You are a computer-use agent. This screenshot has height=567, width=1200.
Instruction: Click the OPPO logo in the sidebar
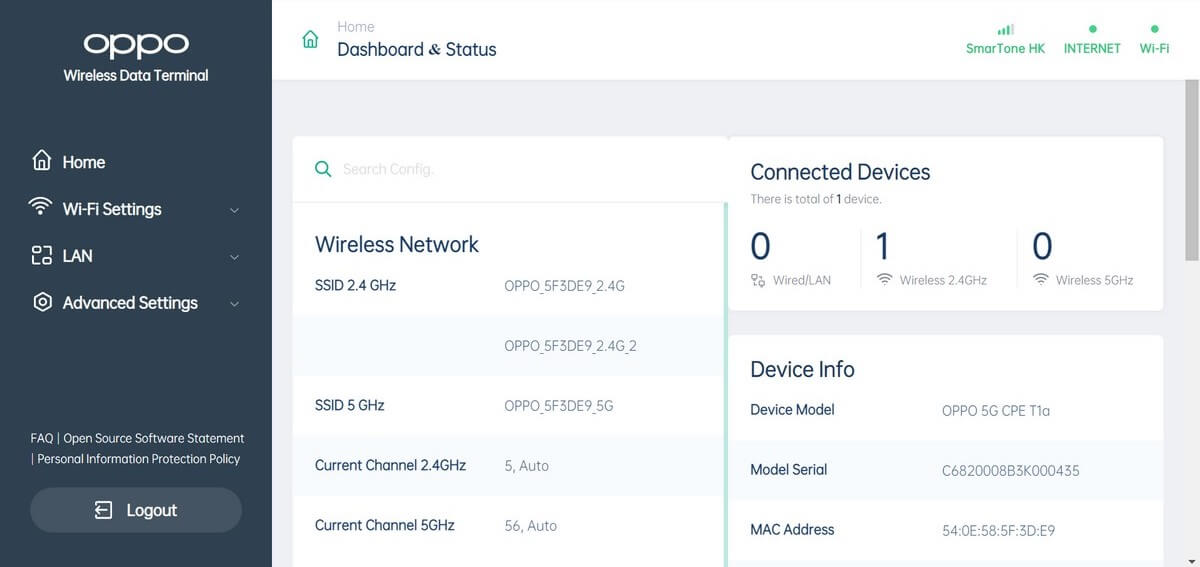[135, 44]
